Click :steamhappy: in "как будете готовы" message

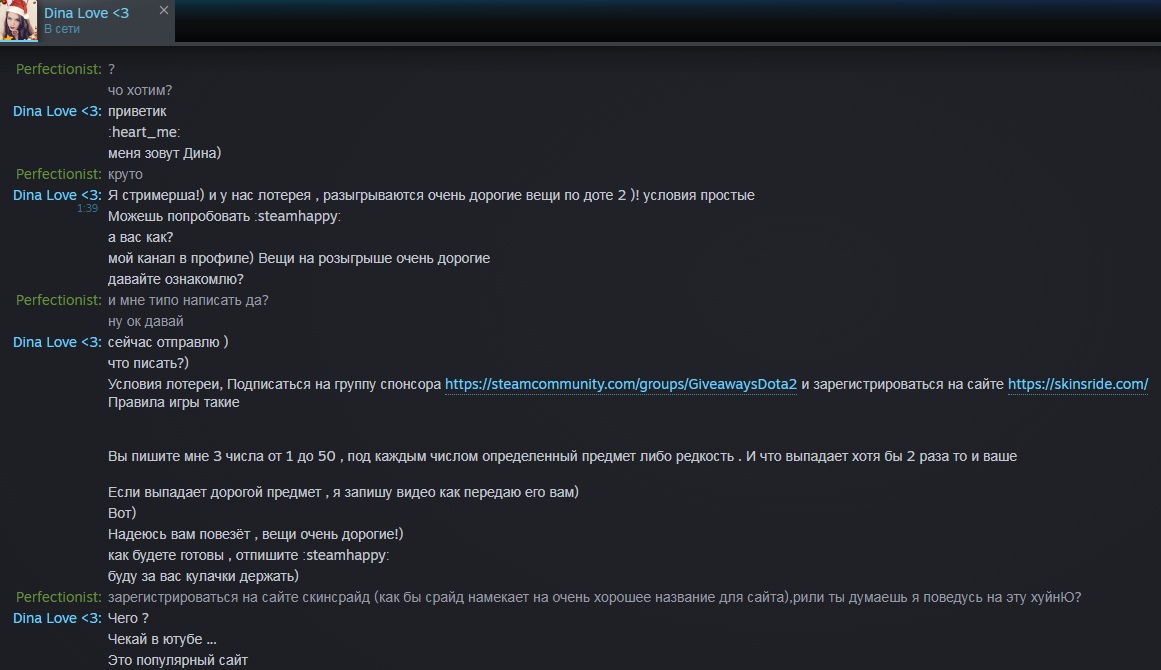tap(345, 555)
